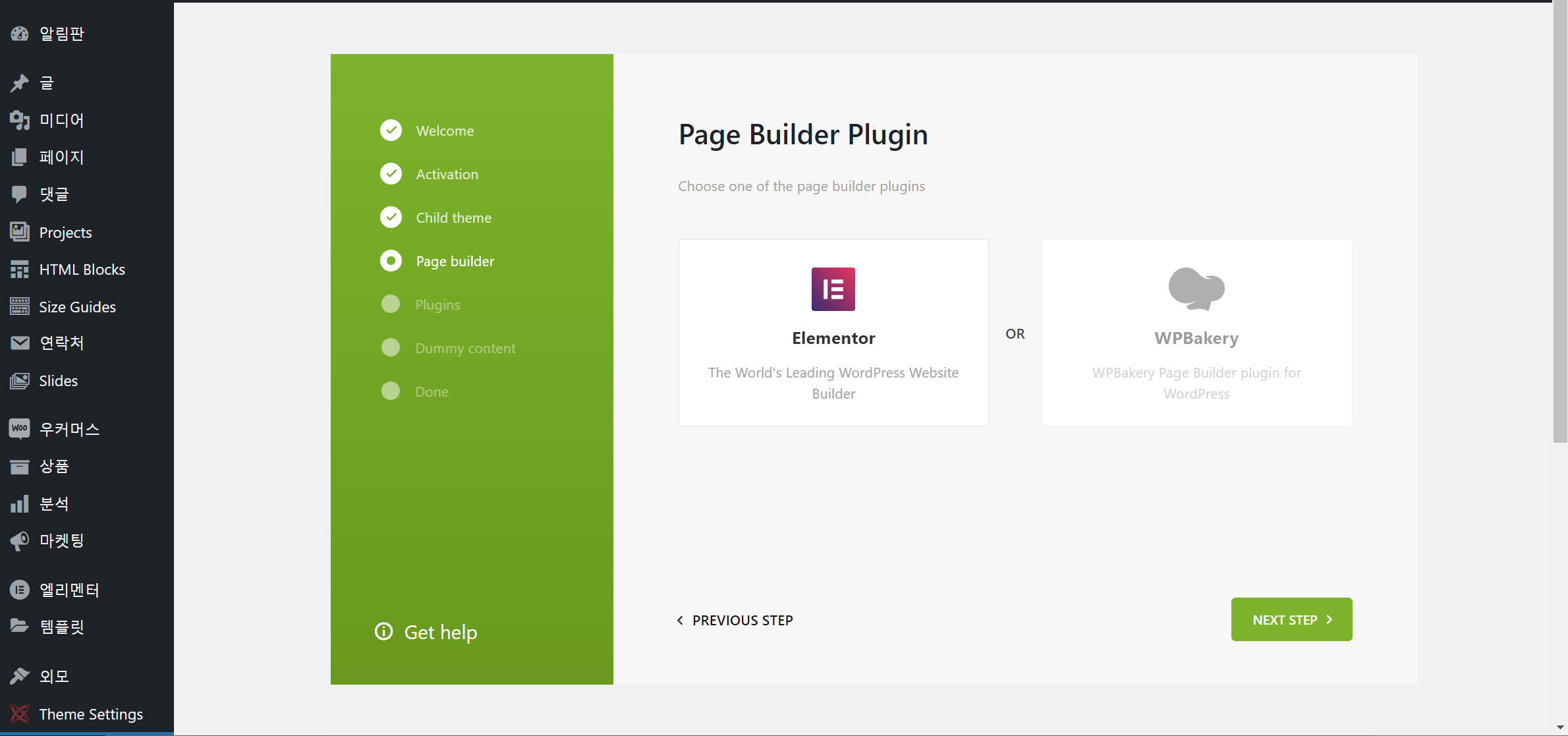The image size is (1568, 736).
Task: Open the HTML Blocks menu item
Action: click(82, 269)
